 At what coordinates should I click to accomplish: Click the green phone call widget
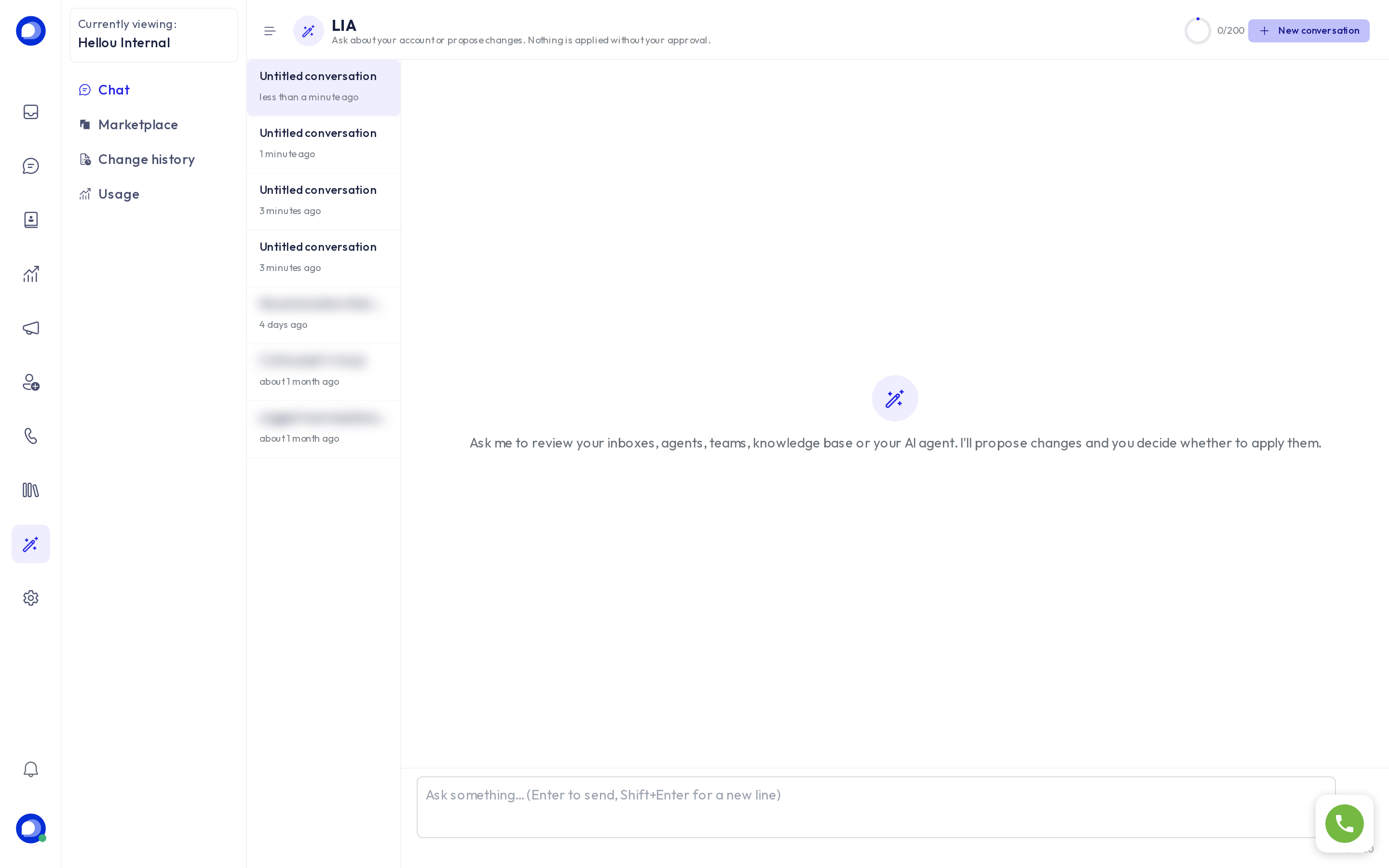1344,823
